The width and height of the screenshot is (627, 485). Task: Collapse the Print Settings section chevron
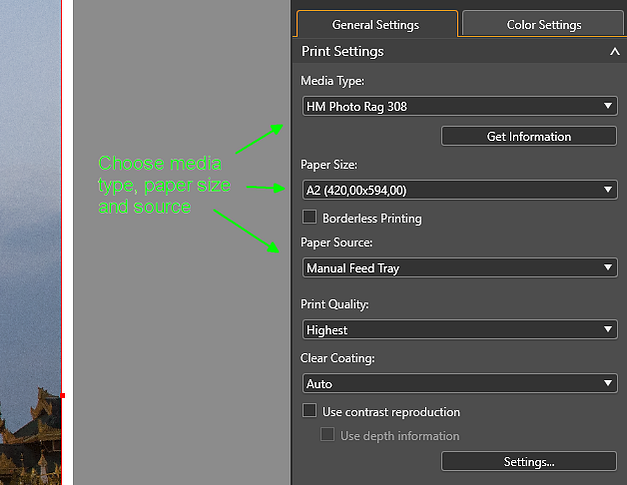[615, 52]
